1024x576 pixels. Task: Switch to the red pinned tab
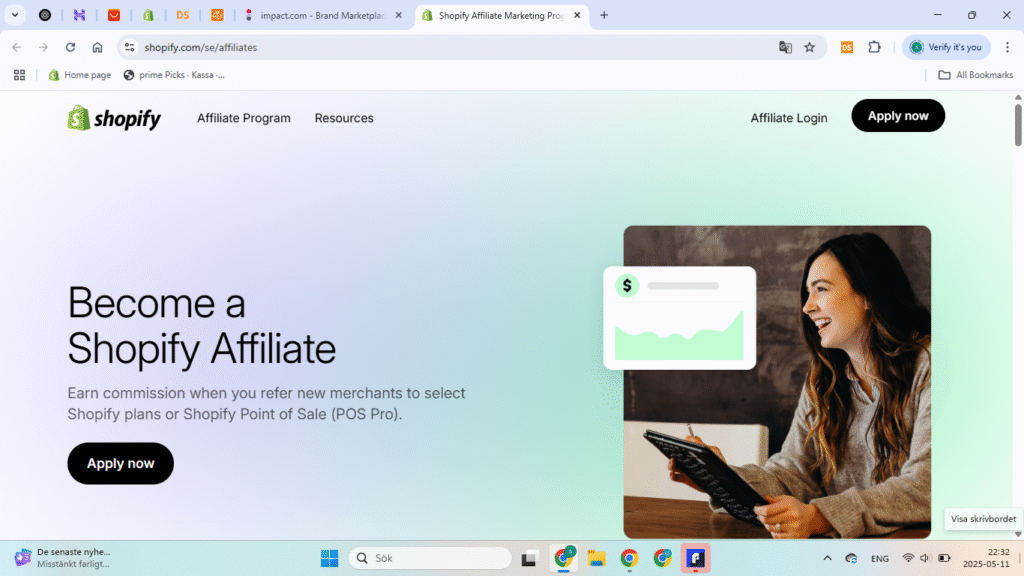[114, 15]
